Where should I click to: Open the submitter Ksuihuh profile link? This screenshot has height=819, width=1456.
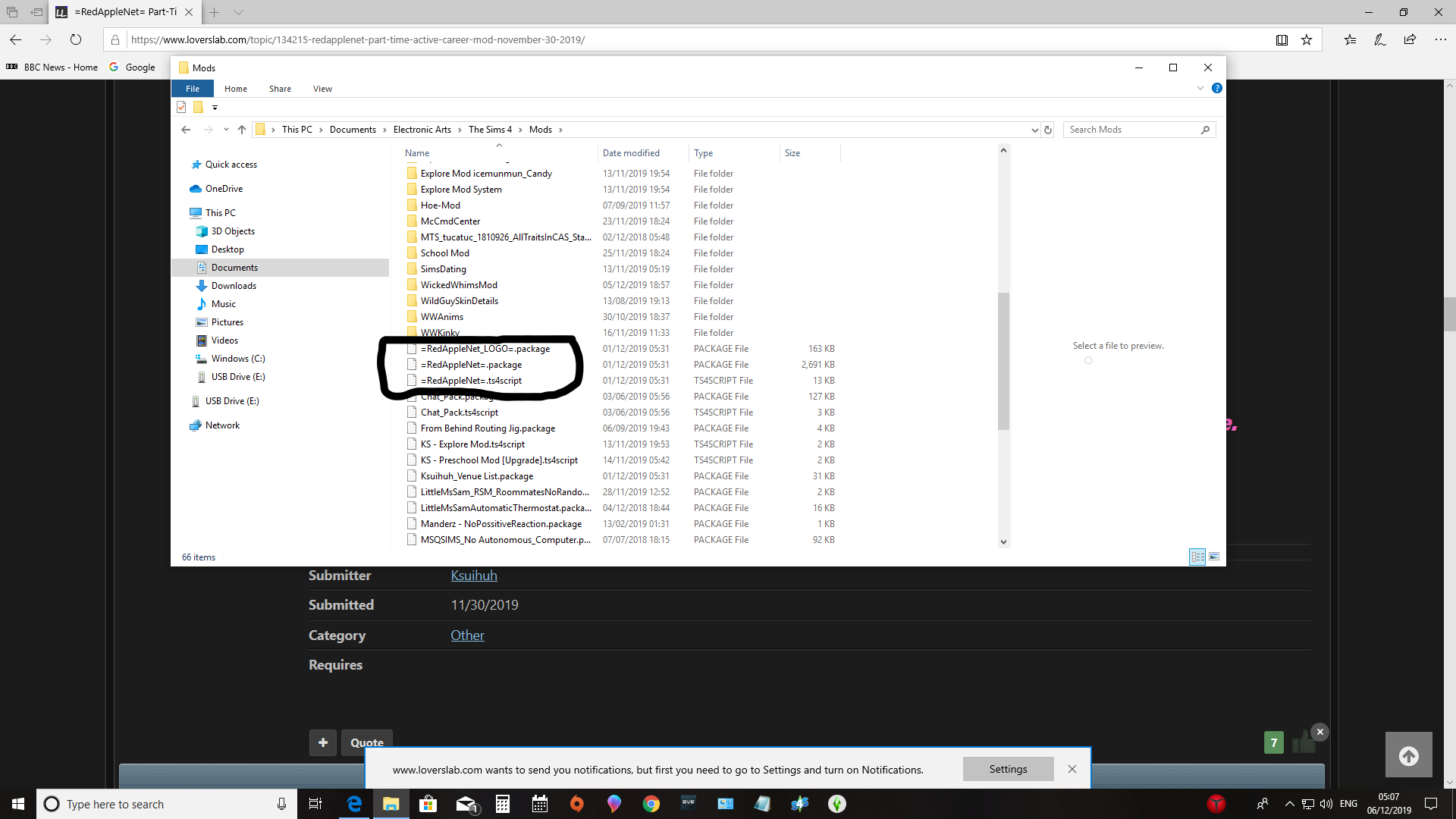[x=474, y=576]
